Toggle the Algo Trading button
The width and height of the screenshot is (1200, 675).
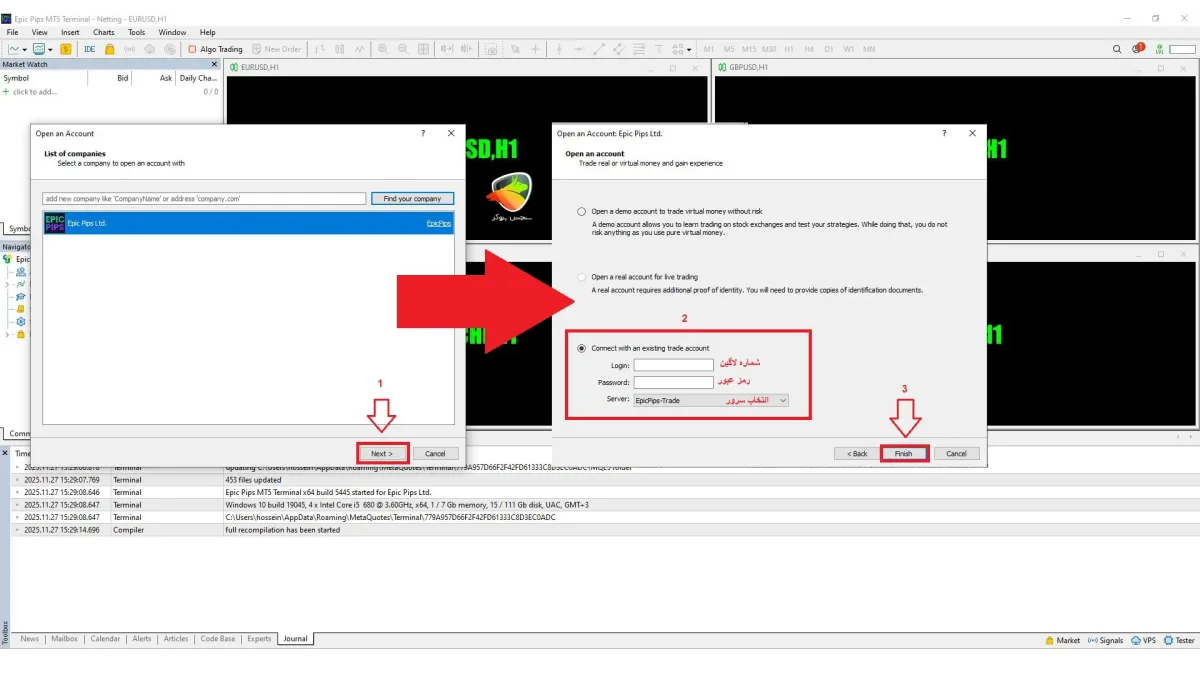(215, 49)
